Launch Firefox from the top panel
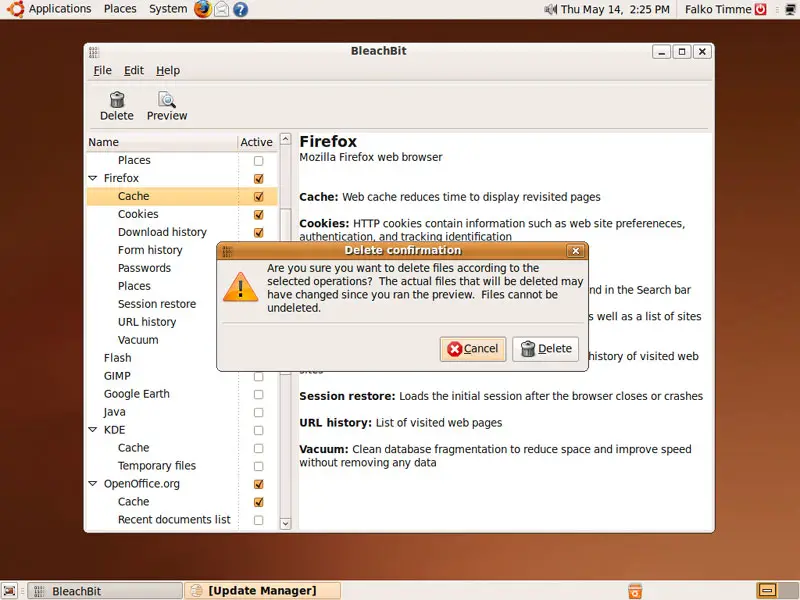The height and width of the screenshot is (600, 800). click(203, 9)
